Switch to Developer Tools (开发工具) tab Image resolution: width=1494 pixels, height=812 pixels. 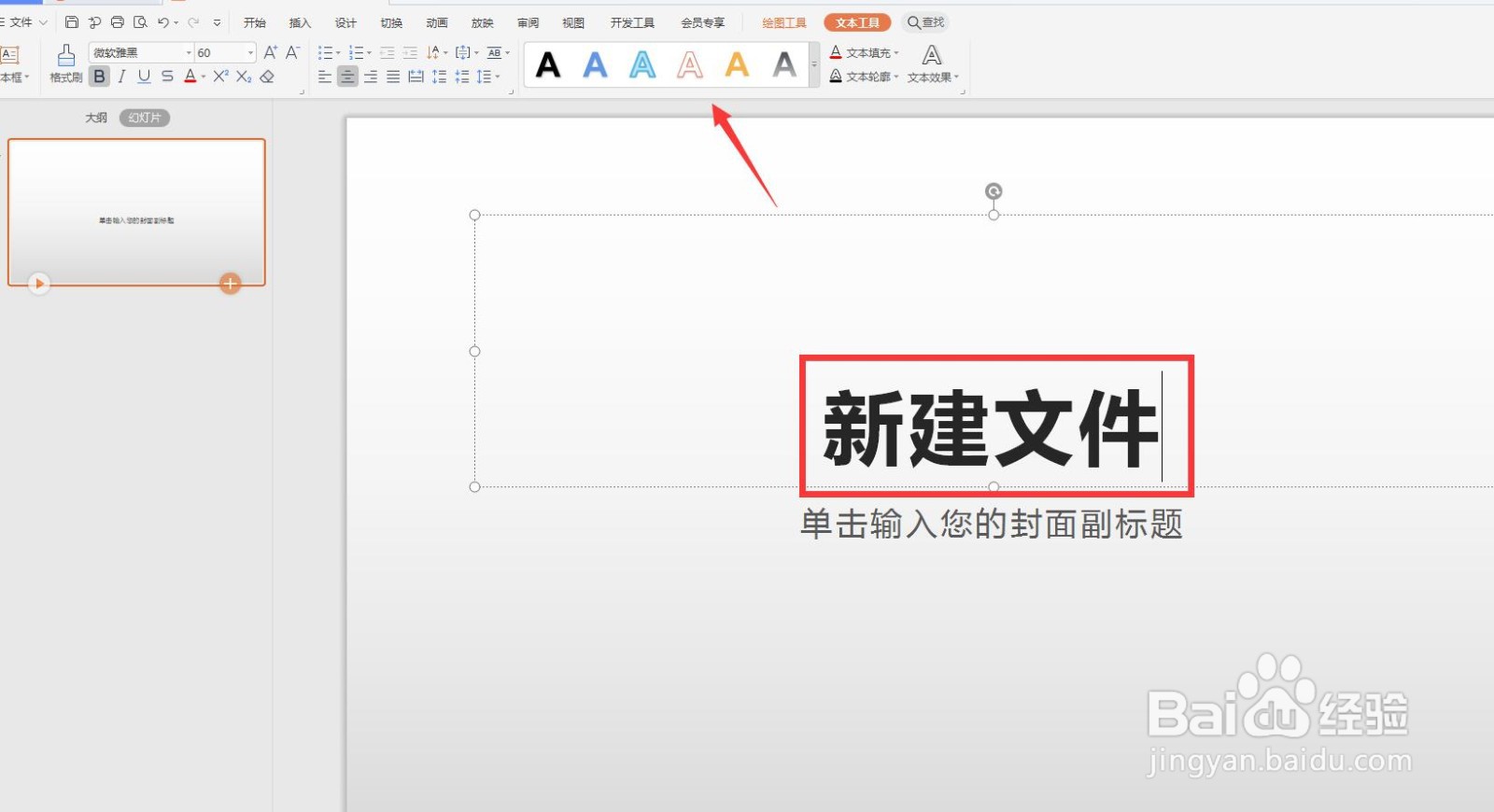click(x=632, y=22)
